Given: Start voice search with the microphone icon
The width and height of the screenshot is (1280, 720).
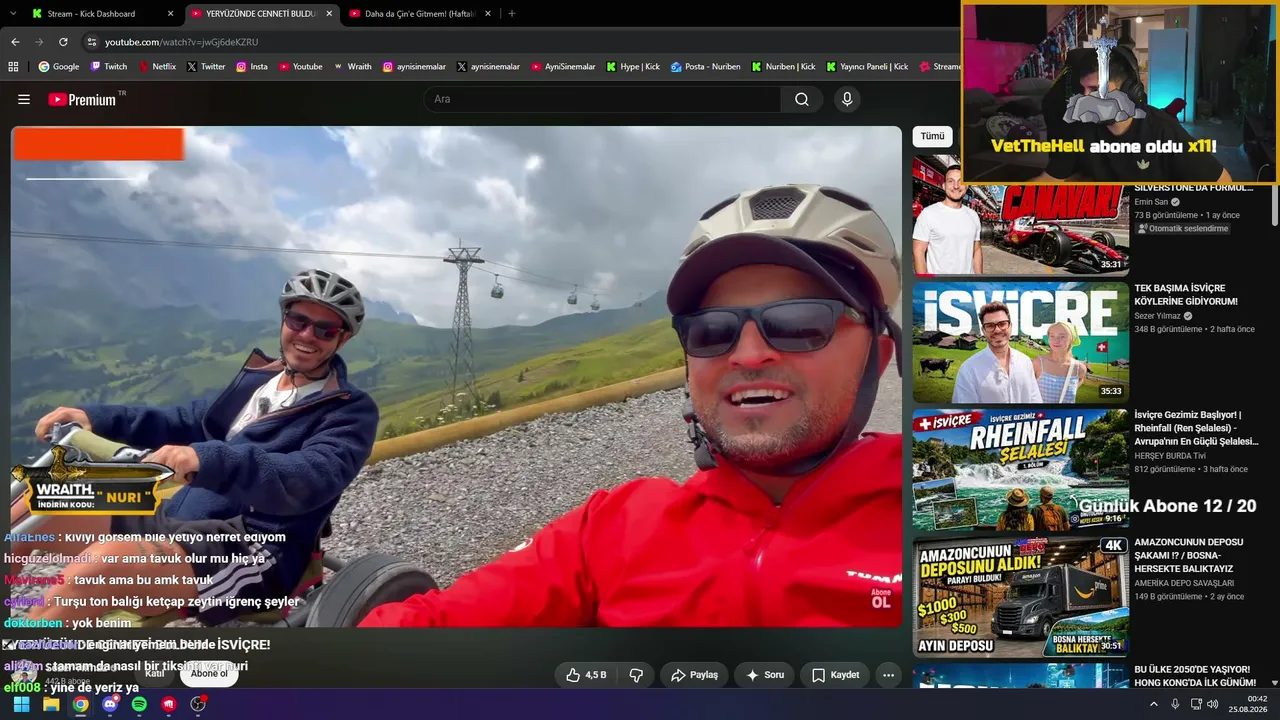Looking at the screenshot, I should coord(847,99).
